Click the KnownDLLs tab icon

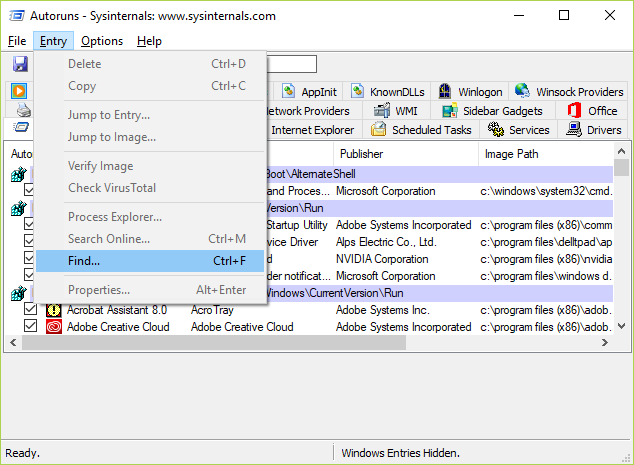pos(357,91)
